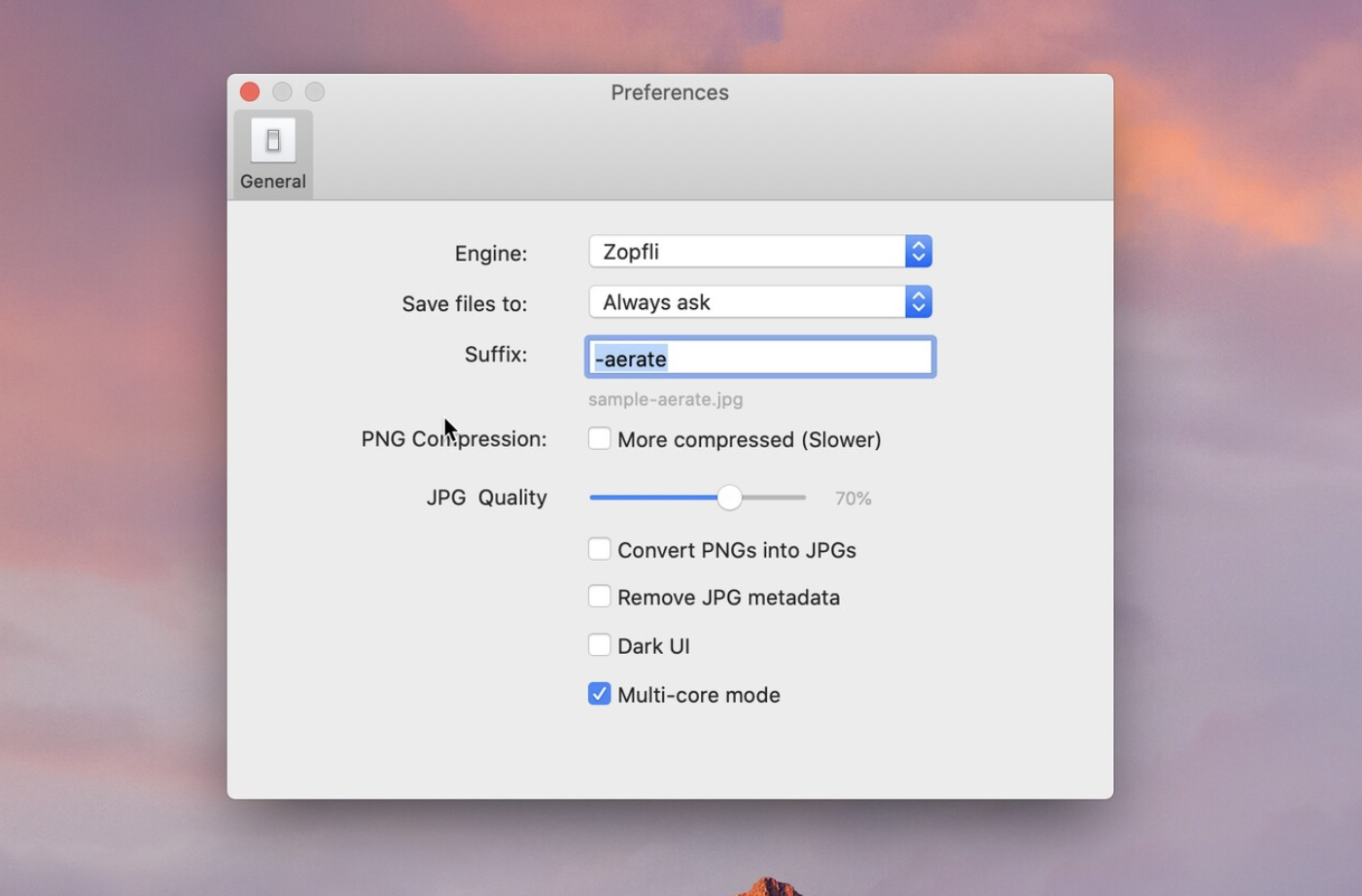Image resolution: width=1362 pixels, height=896 pixels.
Task: Click inside the Suffix text field
Action: coord(758,358)
